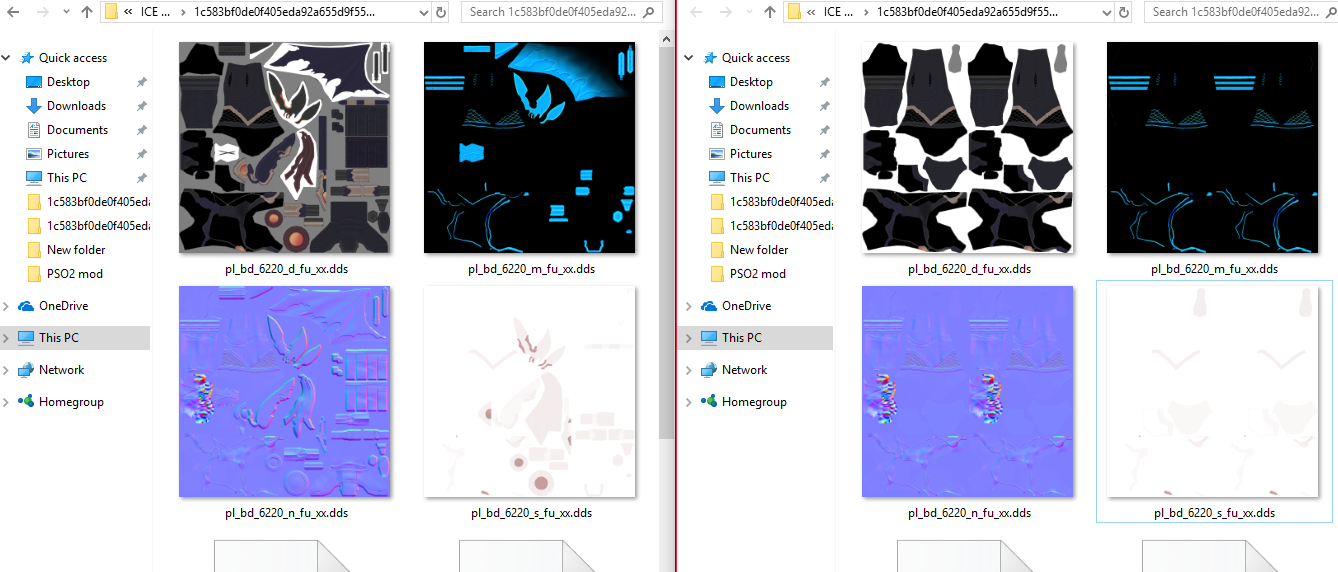Collapse Quick access in the right window
This screenshot has height=572, width=1338.
click(691, 58)
